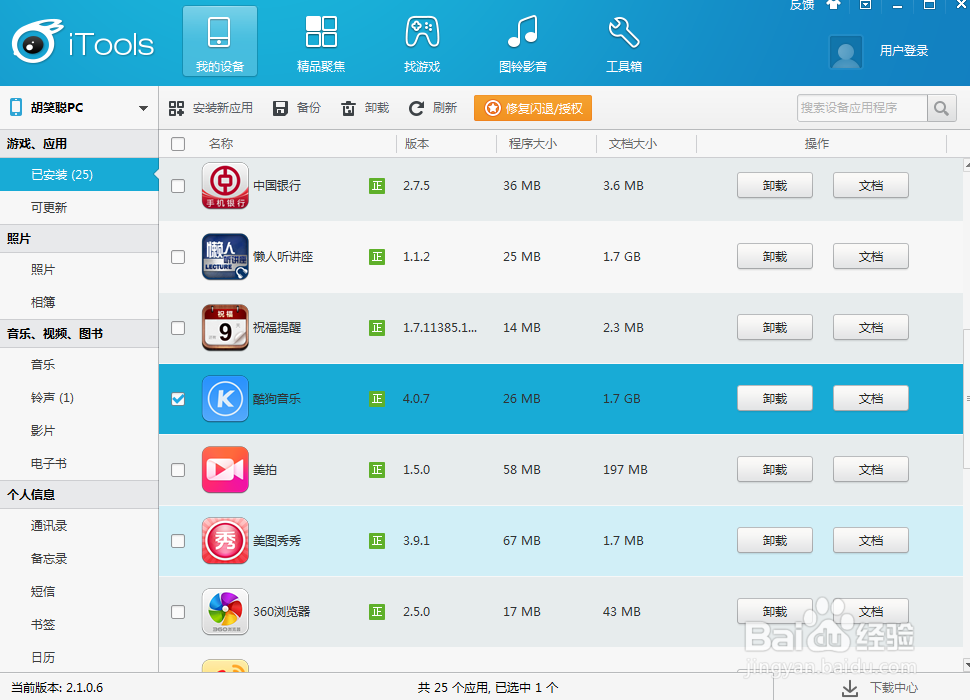The image size is (970, 700).
Task: Sort by 程序大小 column header
Action: [533, 143]
